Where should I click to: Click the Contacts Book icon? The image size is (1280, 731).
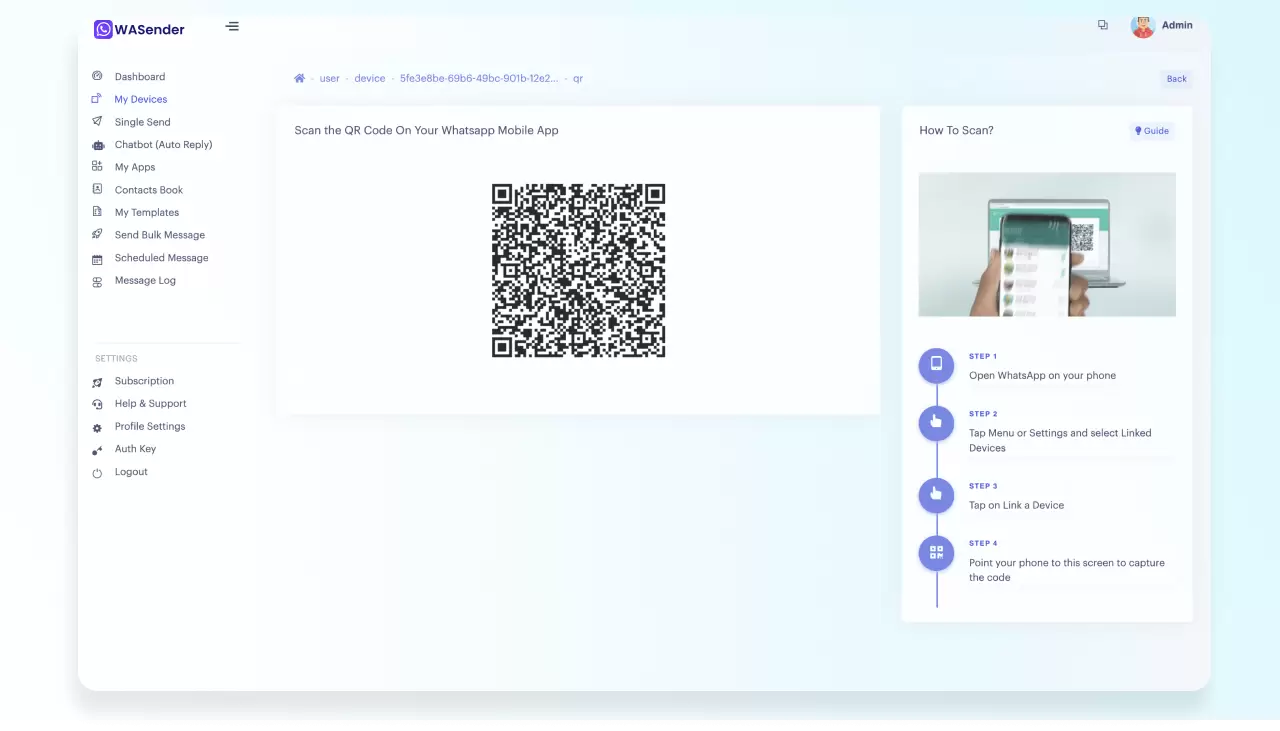pyautogui.click(x=97, y=189)
